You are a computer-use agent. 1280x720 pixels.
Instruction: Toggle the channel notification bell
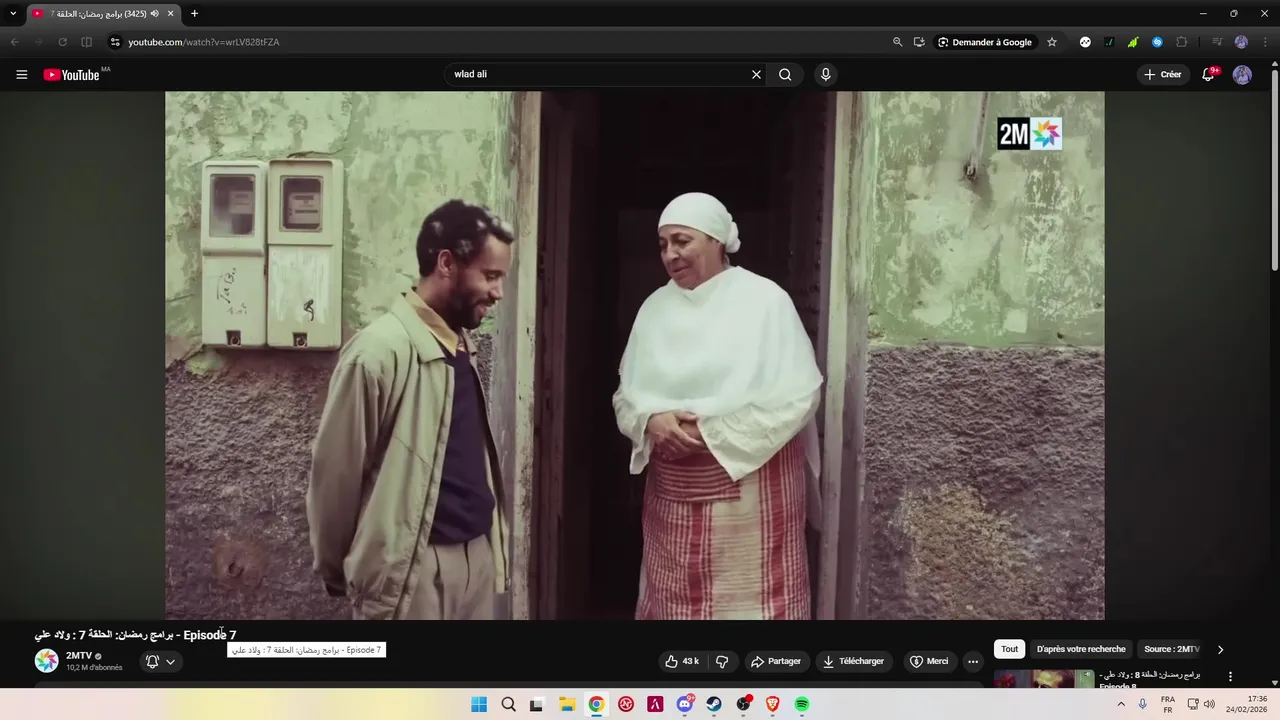point(152,661)
